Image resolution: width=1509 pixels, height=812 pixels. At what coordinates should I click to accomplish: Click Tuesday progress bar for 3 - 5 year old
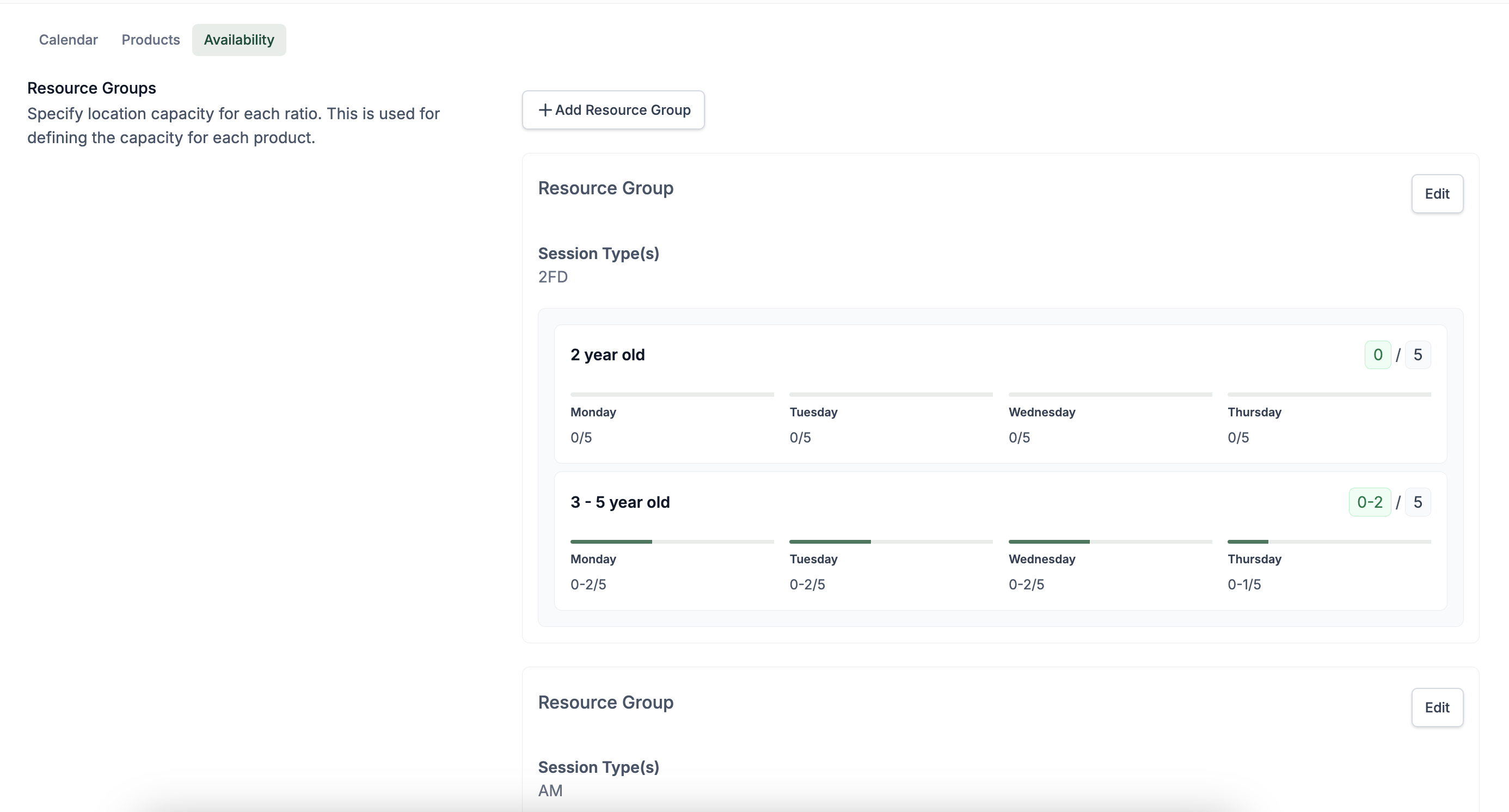[891, 542]
